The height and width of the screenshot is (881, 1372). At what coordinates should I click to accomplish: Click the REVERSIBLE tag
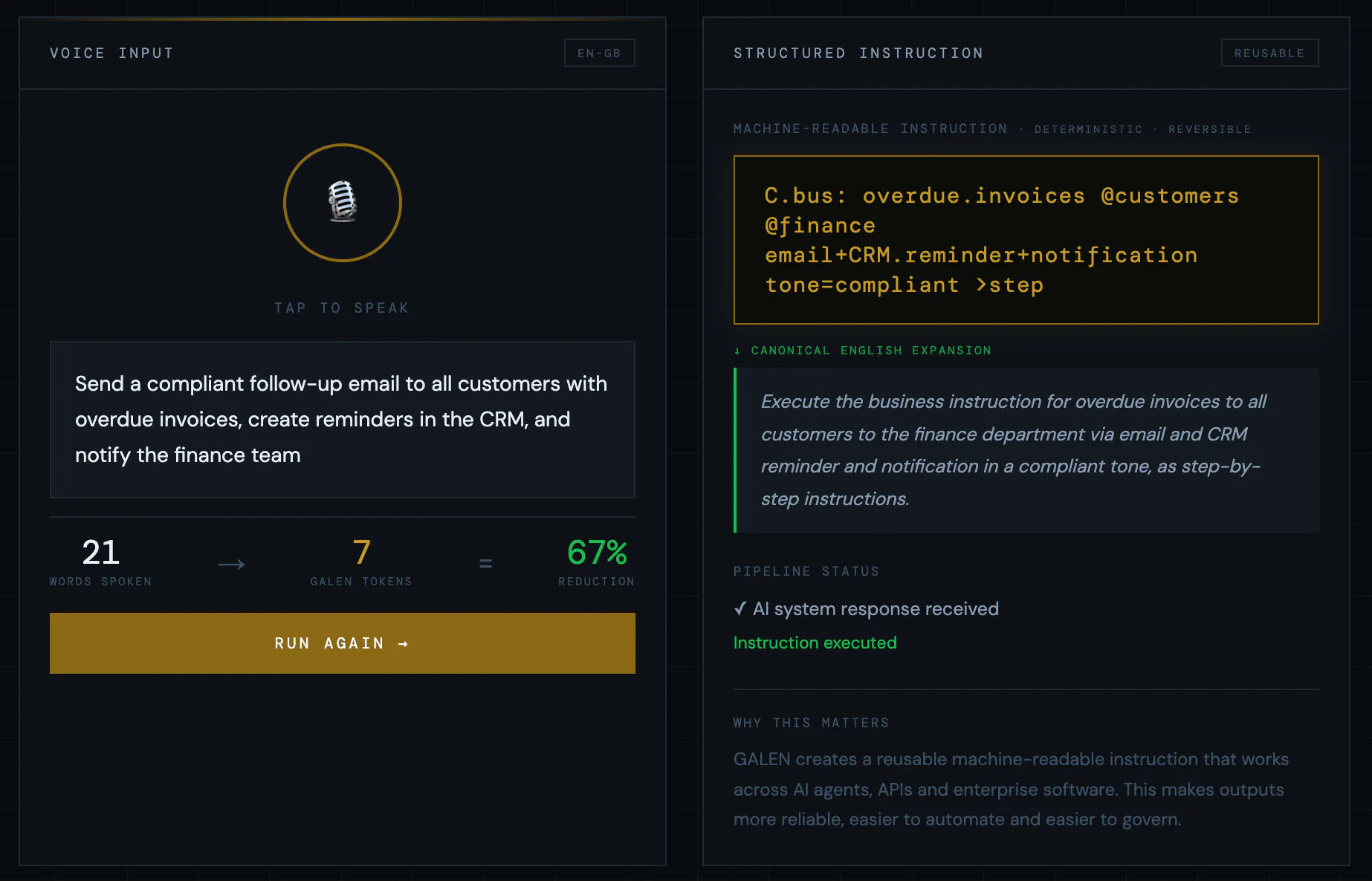[x=1210, y=129]
